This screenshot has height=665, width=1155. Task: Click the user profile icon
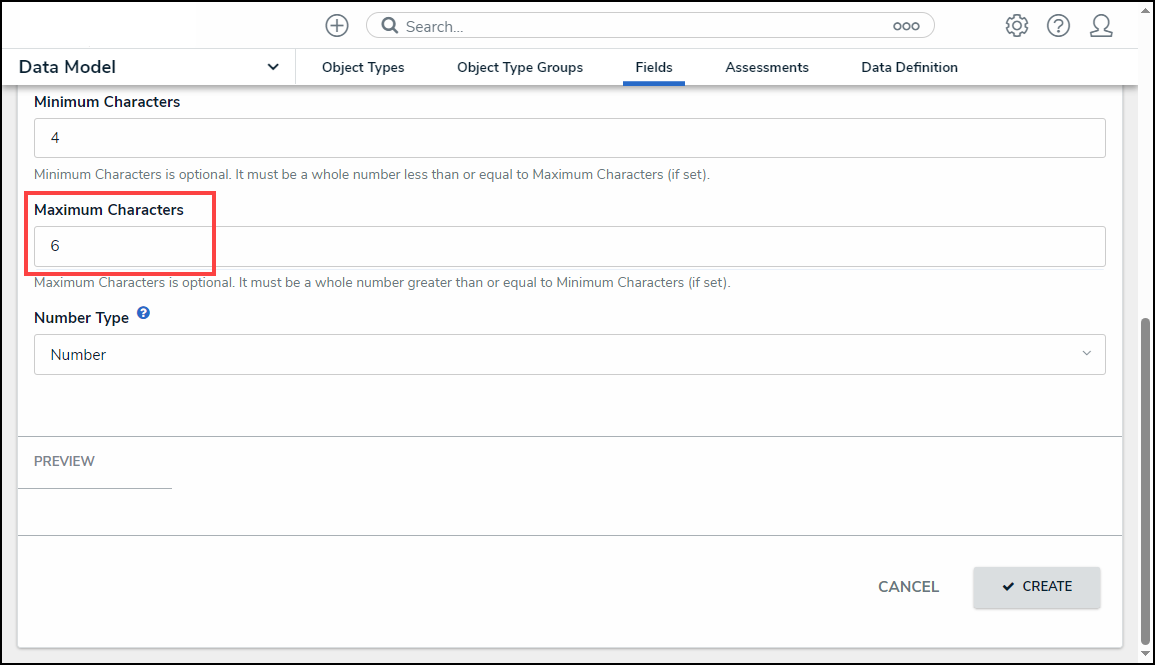point(1101,26)
